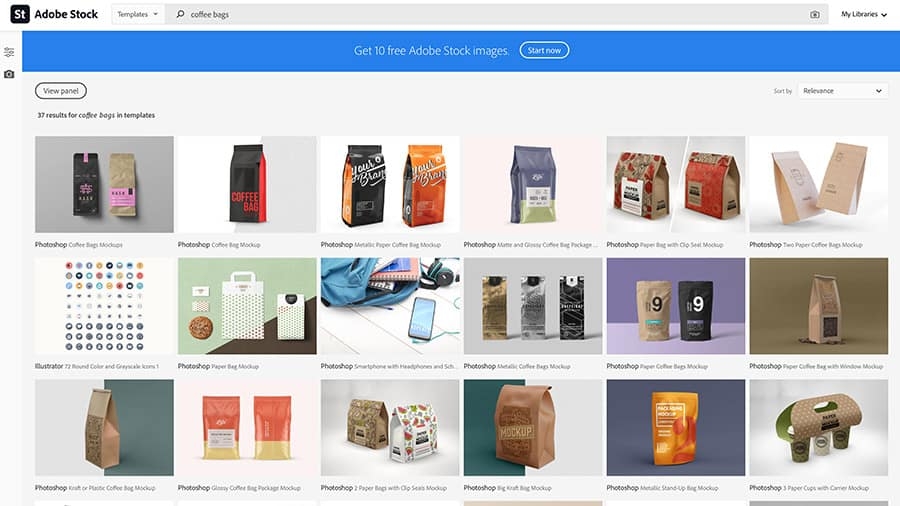Click the View panel button
This screenshot has height=506, width=900.
click(x=61, y=91)
